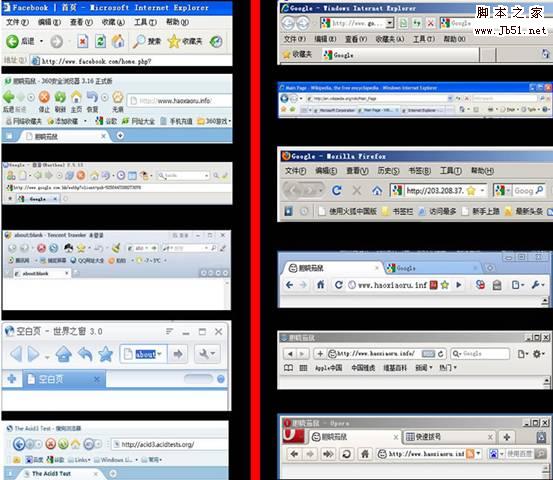553x480 pixels.
Task: Open forward arrow history dropdown in 世界之窗
Action: point(47,357)
